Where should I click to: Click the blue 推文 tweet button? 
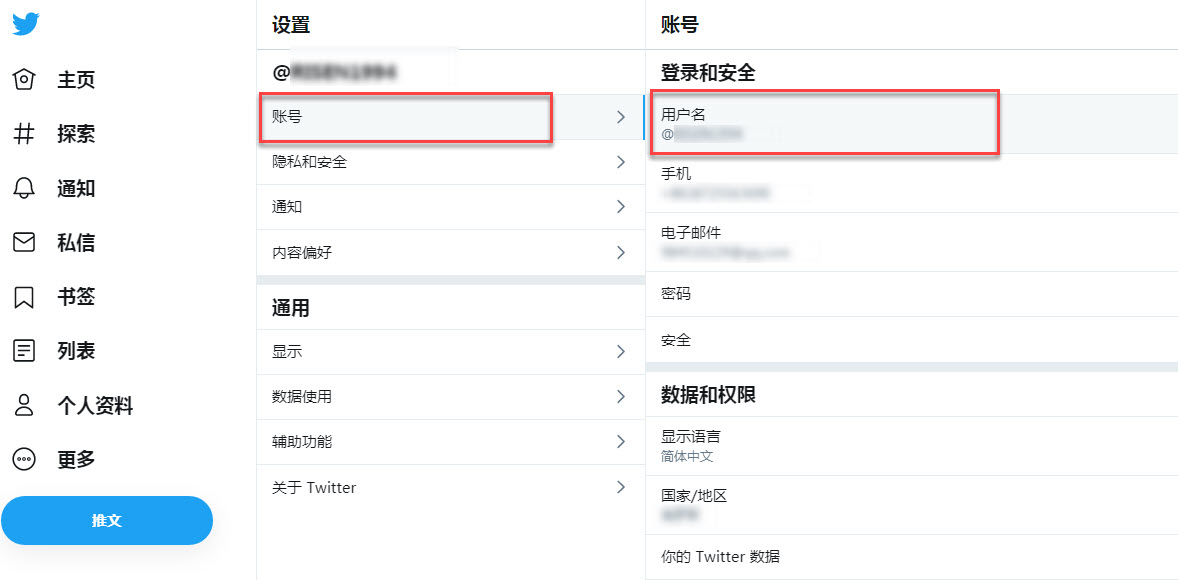pyautogui.click(x=107, y=520)
